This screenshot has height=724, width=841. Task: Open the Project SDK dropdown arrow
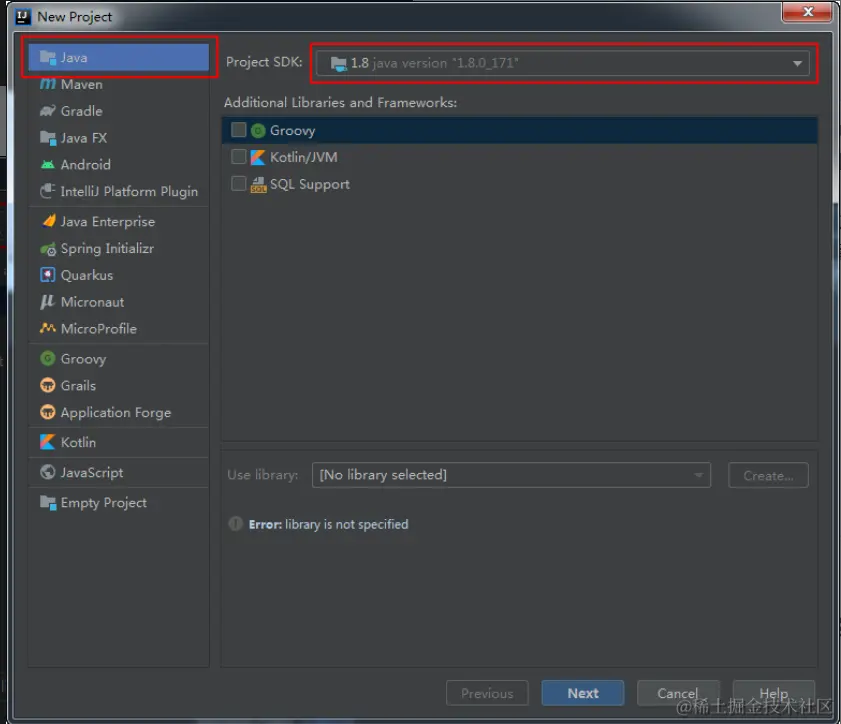coord(797,64)
